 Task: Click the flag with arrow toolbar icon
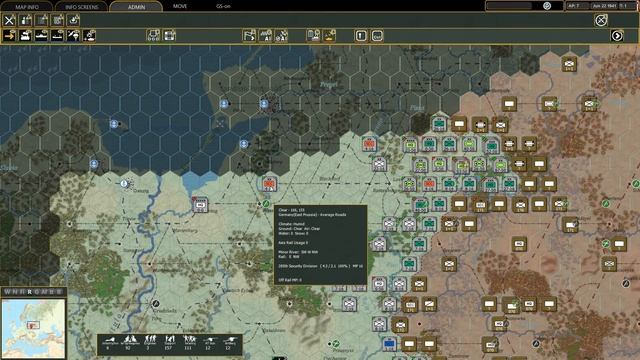249,36
